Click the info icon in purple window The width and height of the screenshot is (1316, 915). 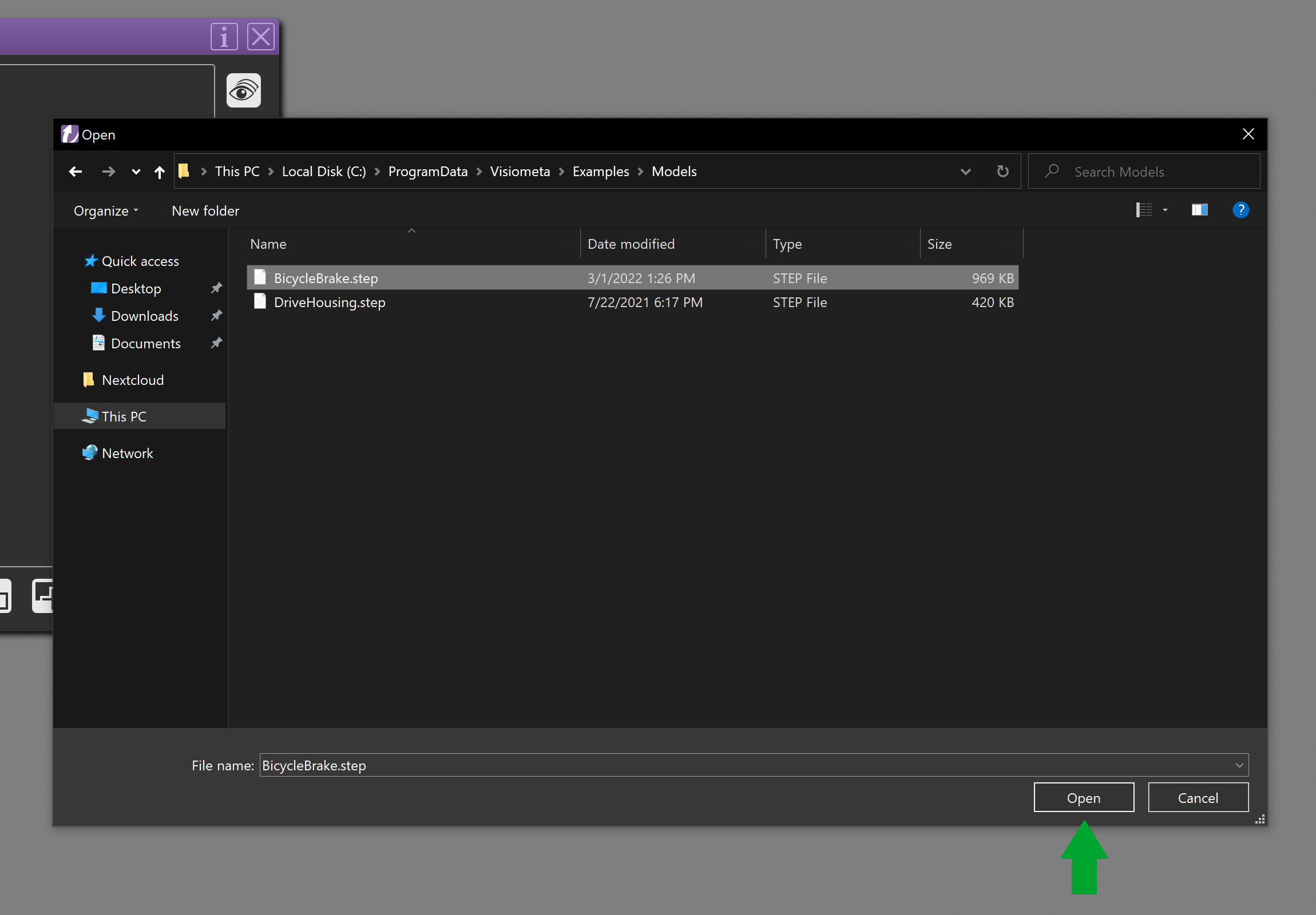coord(224,37)
